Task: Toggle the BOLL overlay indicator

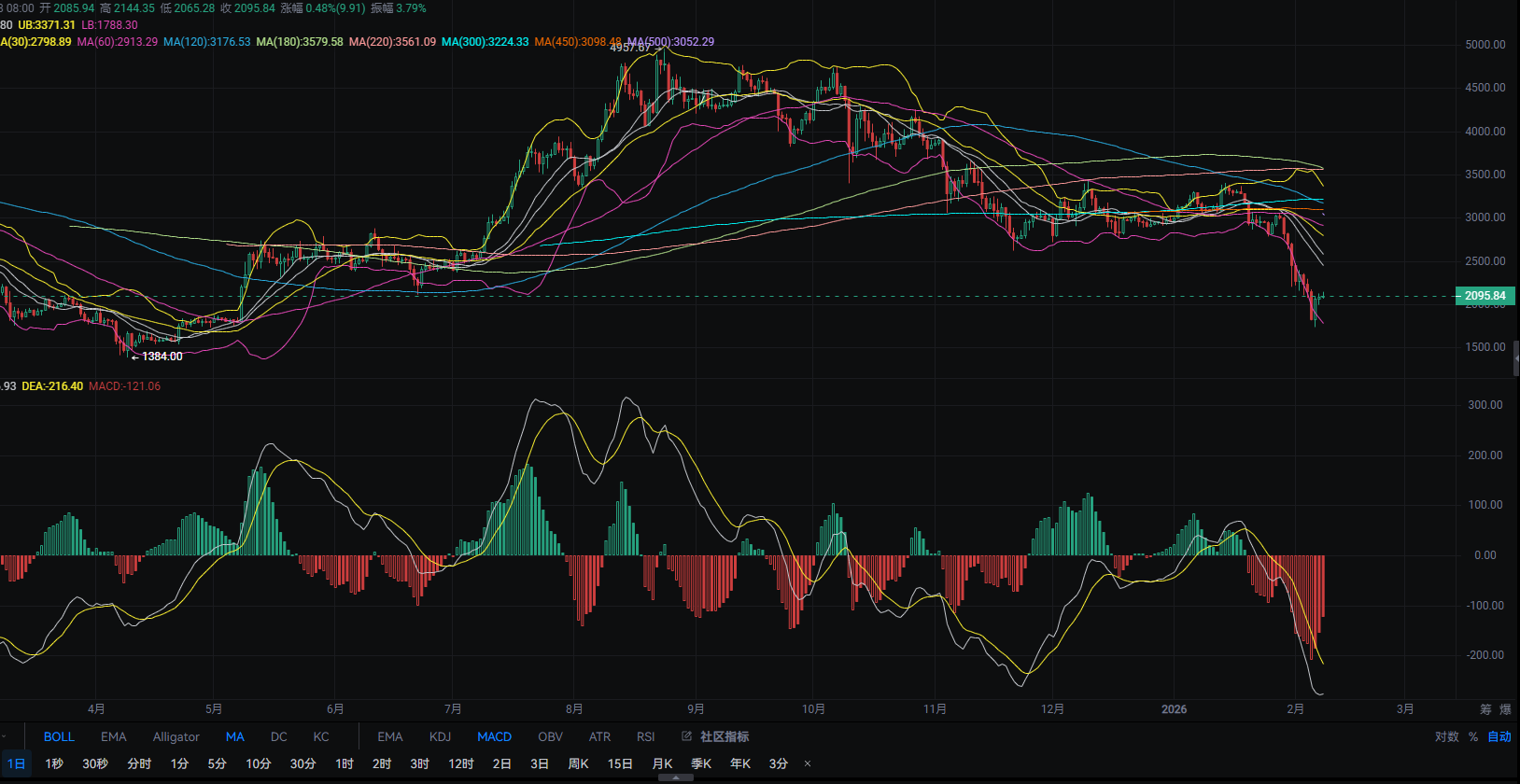Action: [59, 736]
